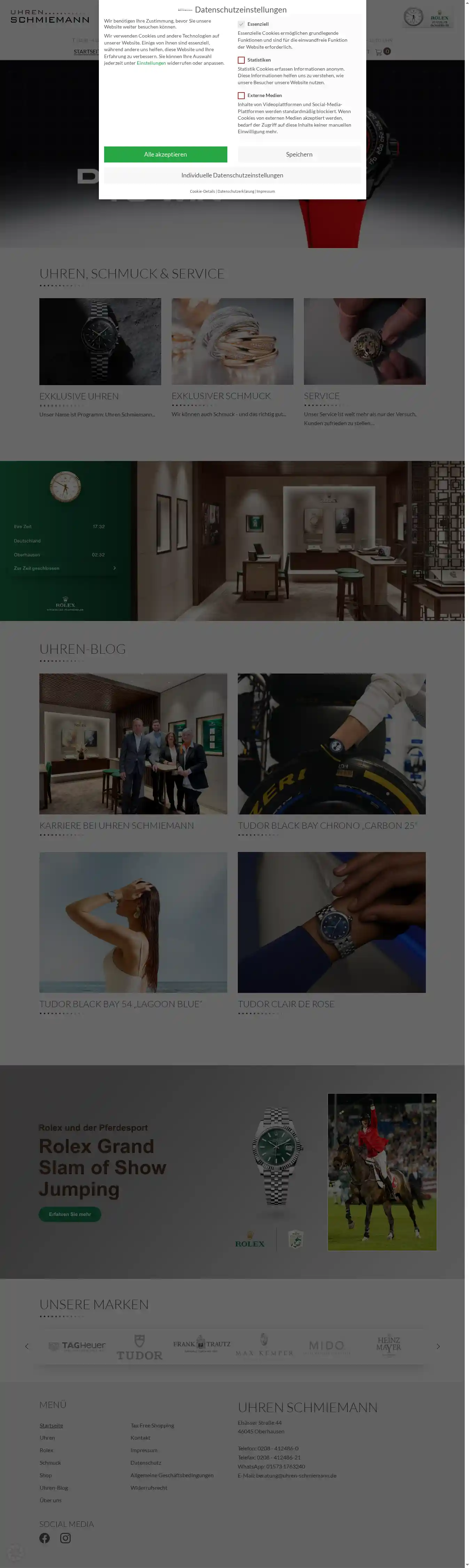The width and height of the screenshot is (470, 1568).
Task: Select the TAG Heuer brand logo
Action: click(77, 1346)
